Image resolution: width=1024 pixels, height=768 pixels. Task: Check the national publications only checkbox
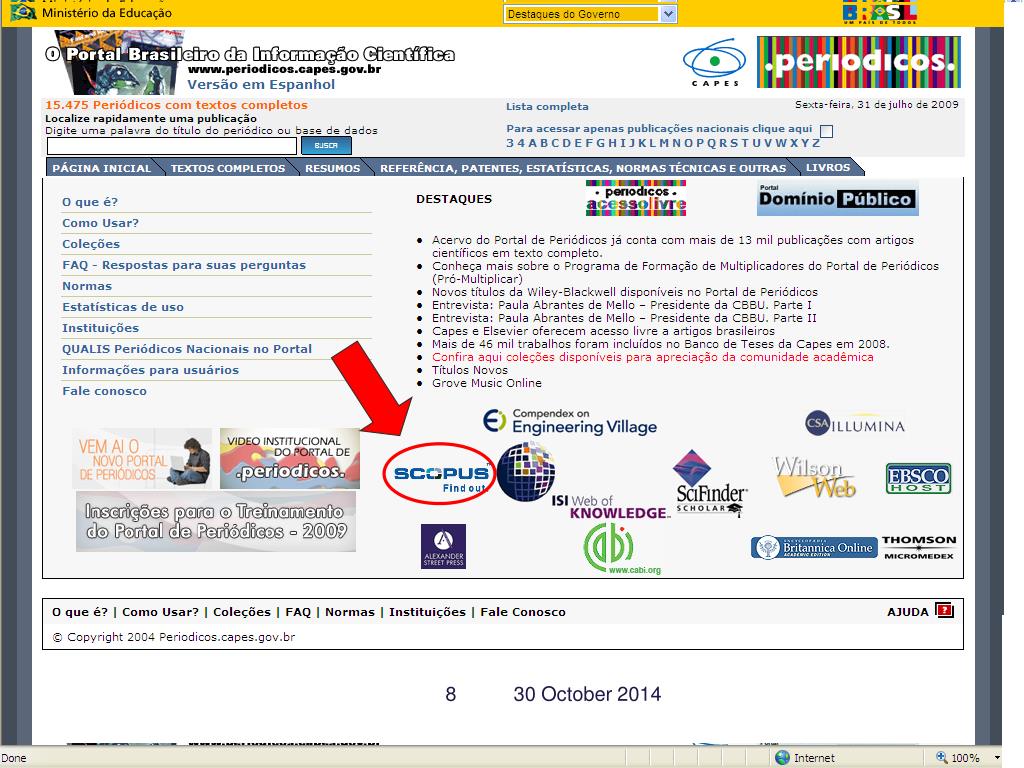click(x=826, y=131)
